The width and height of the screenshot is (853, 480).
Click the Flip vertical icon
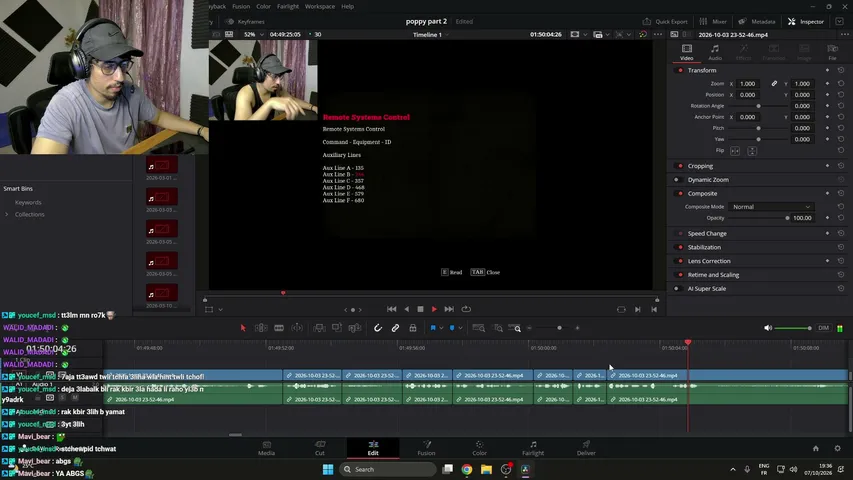752,151
